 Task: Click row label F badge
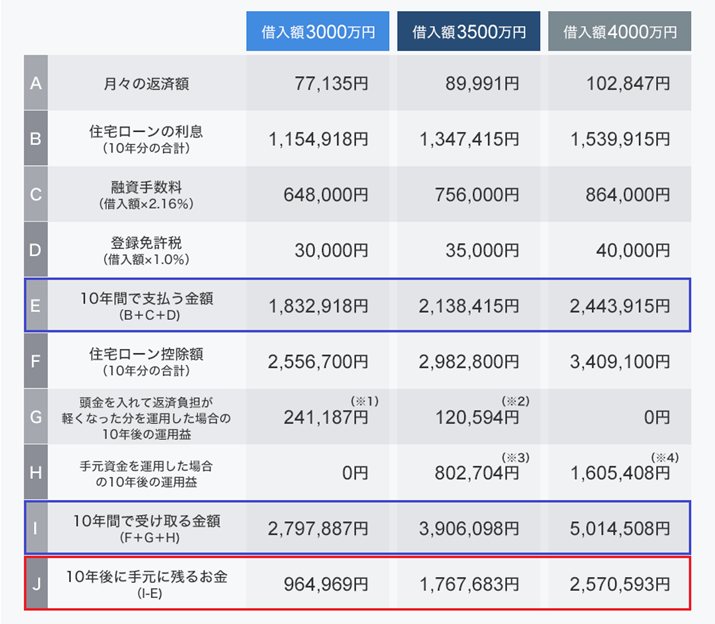36,361
